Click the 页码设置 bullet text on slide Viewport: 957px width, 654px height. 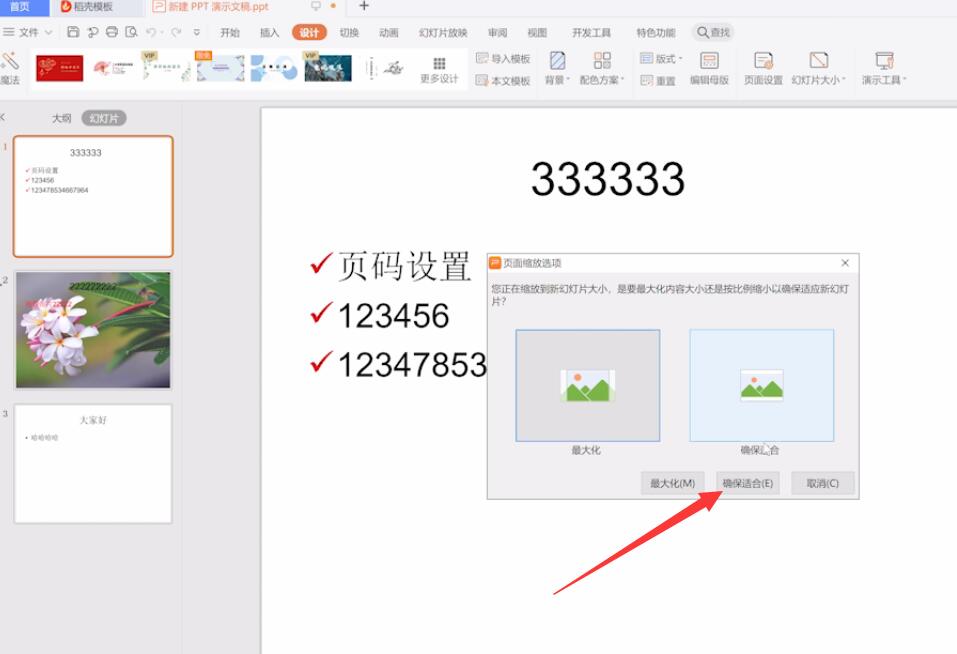404,266
